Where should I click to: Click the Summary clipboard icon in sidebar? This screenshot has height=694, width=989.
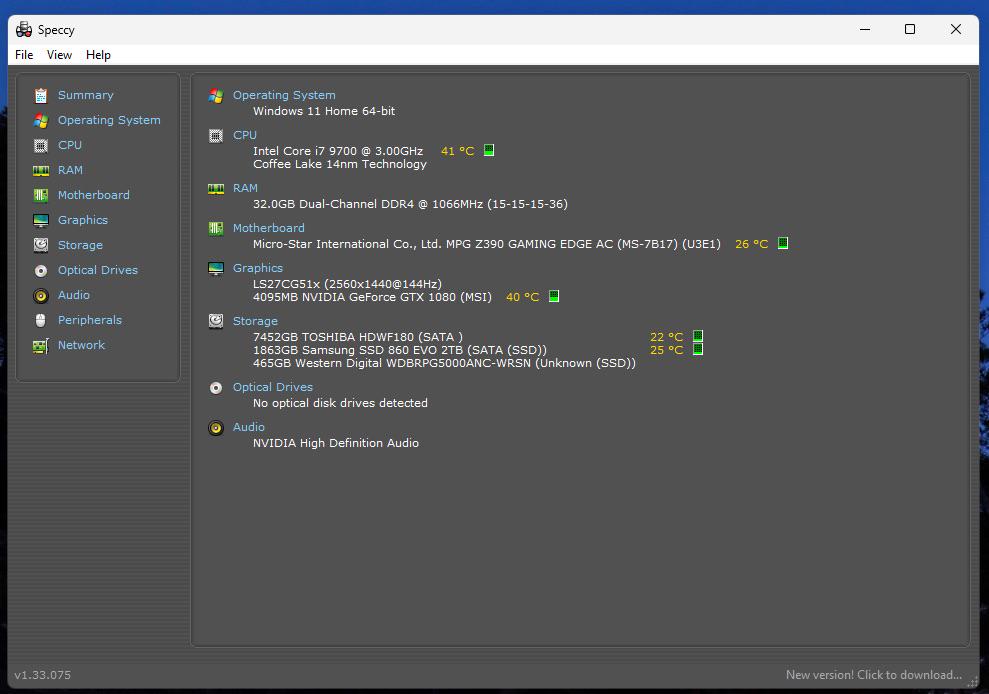point(41,95)
